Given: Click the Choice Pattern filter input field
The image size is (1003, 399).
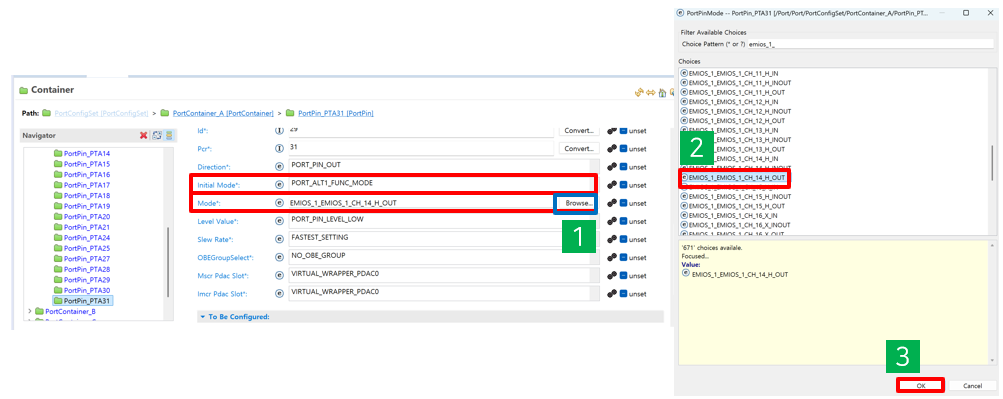Looking at the screenshot, I should point(870,44).
